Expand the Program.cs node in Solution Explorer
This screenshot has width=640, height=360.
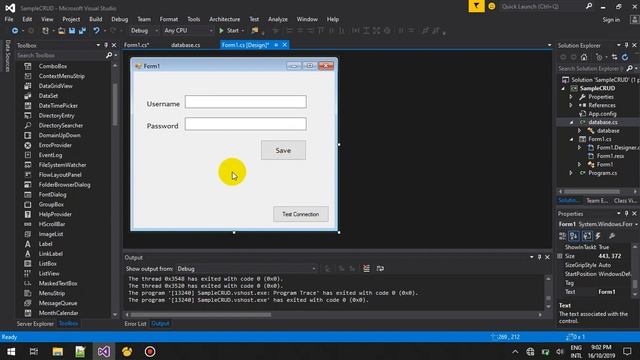coord(571,173)
